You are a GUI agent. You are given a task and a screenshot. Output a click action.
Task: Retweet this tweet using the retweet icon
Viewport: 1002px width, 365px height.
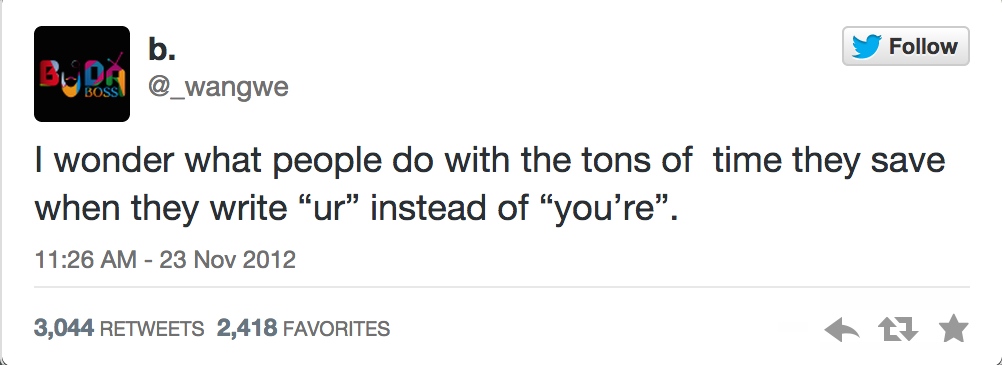pos(898,330)
